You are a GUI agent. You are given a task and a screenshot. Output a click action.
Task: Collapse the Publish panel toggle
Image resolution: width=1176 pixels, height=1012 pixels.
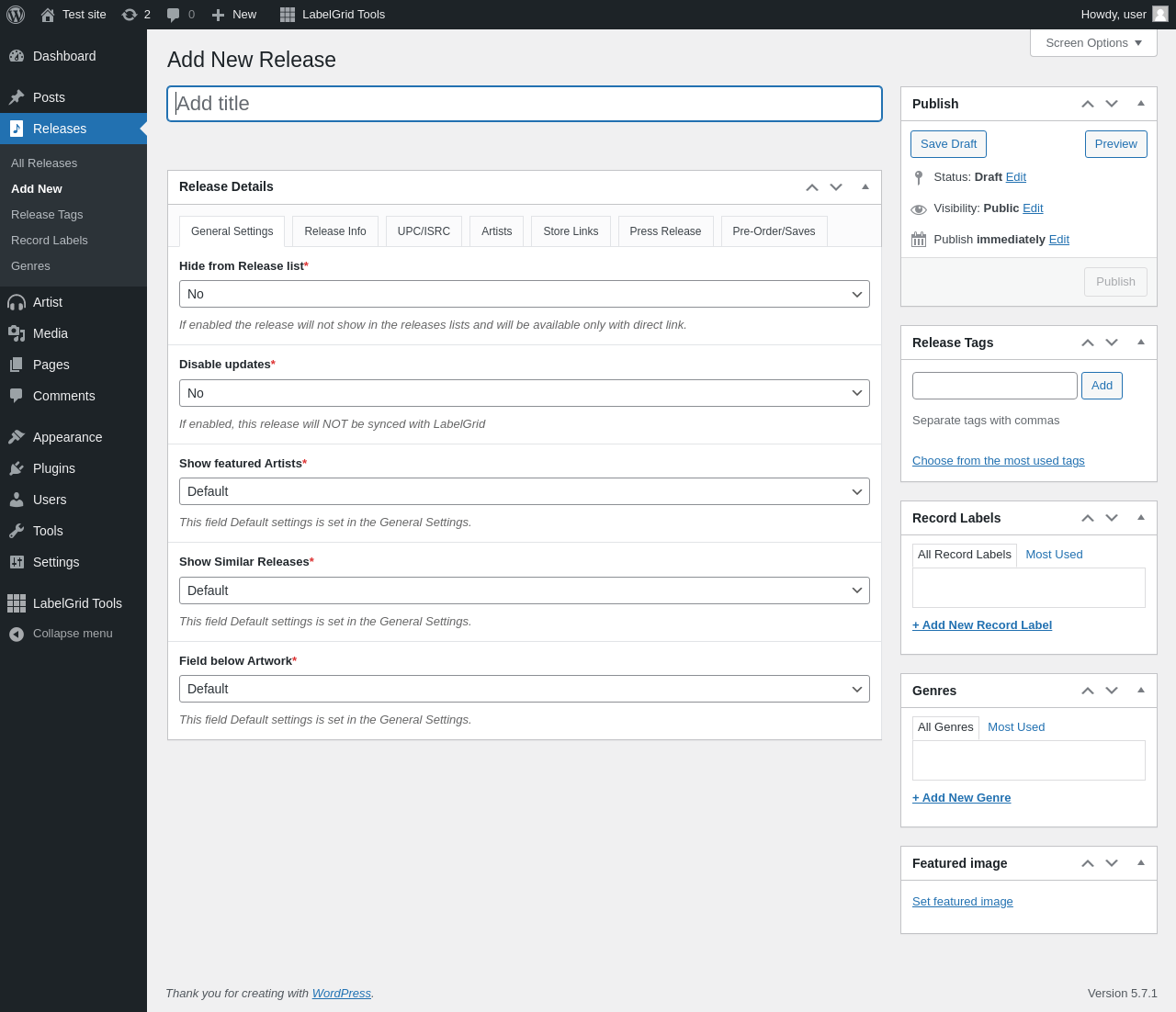click(1141, 104)
